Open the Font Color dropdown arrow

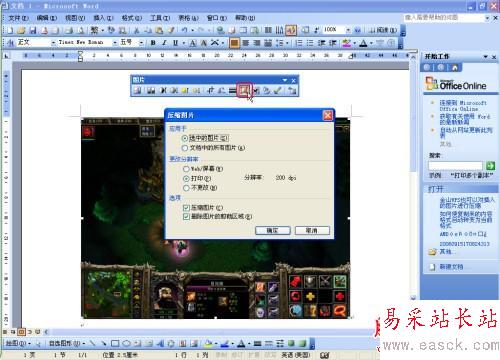(x=371, y=43)
